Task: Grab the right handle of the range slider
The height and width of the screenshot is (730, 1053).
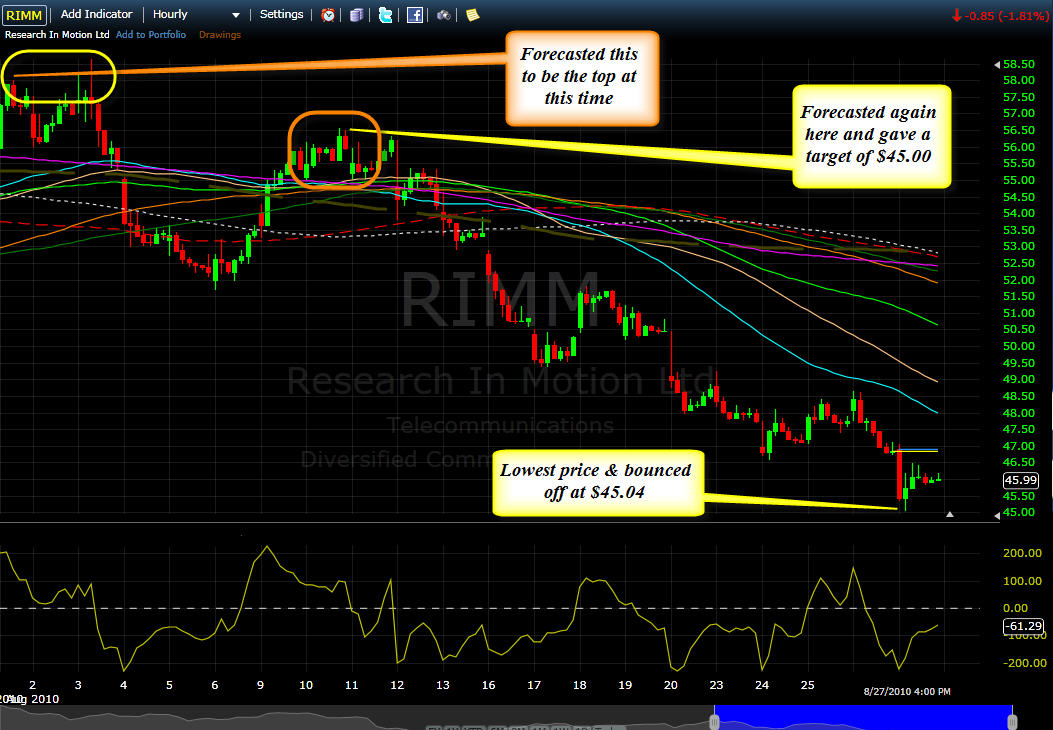Action: (1012, 722)
